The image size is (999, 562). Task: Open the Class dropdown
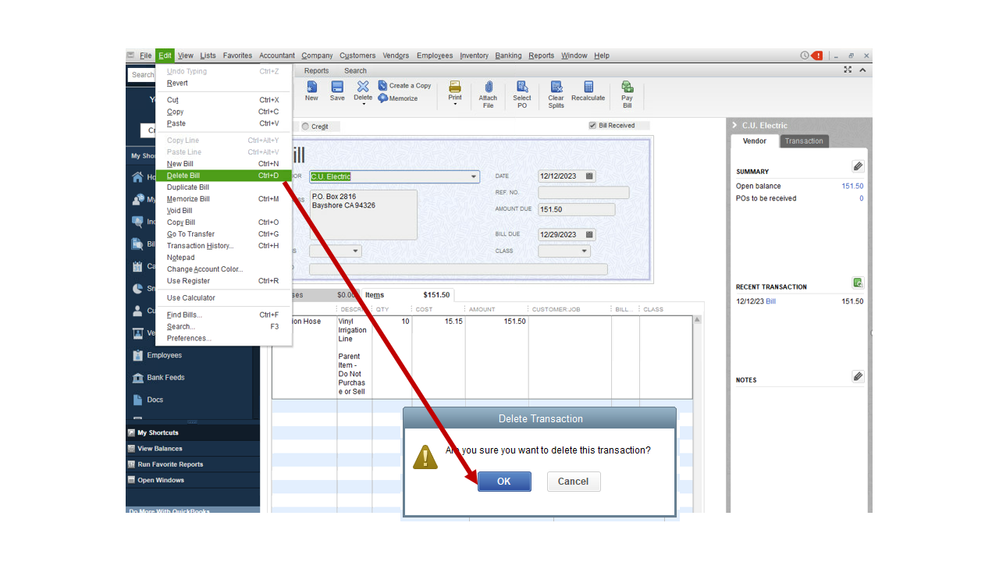(x=584, y=251)
